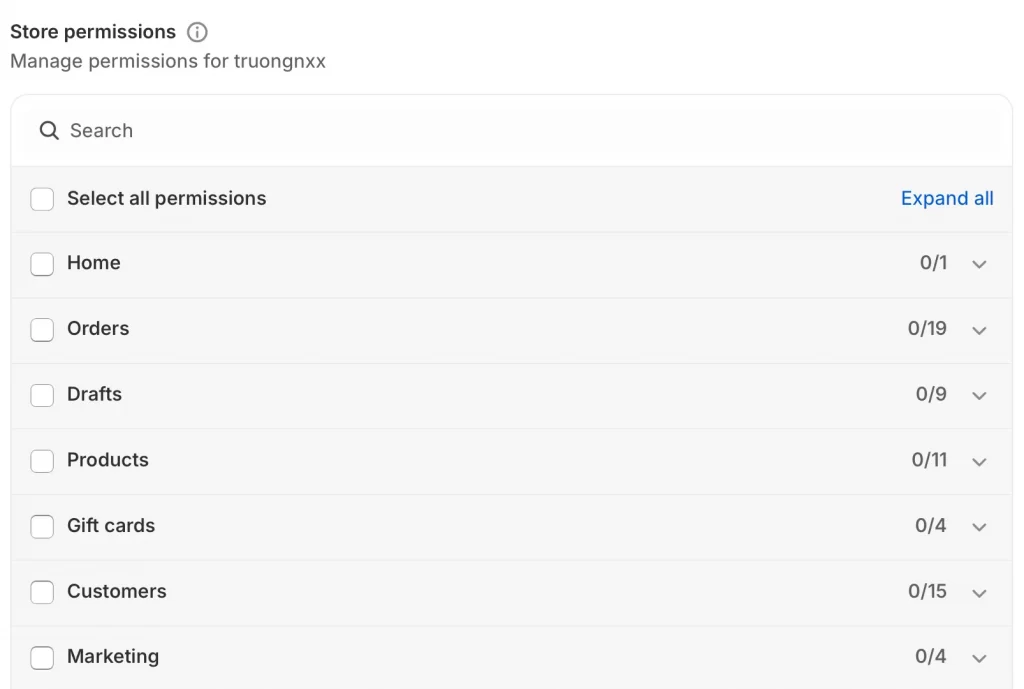The image size is (1024, 689).
Task: Check the Products permission checkbox
Action: coord(42,461)
